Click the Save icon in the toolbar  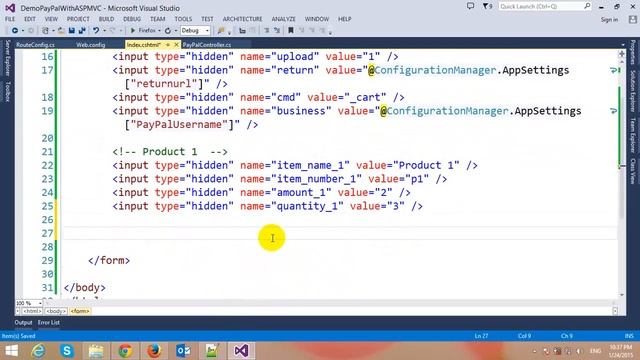tap(72, 31)
